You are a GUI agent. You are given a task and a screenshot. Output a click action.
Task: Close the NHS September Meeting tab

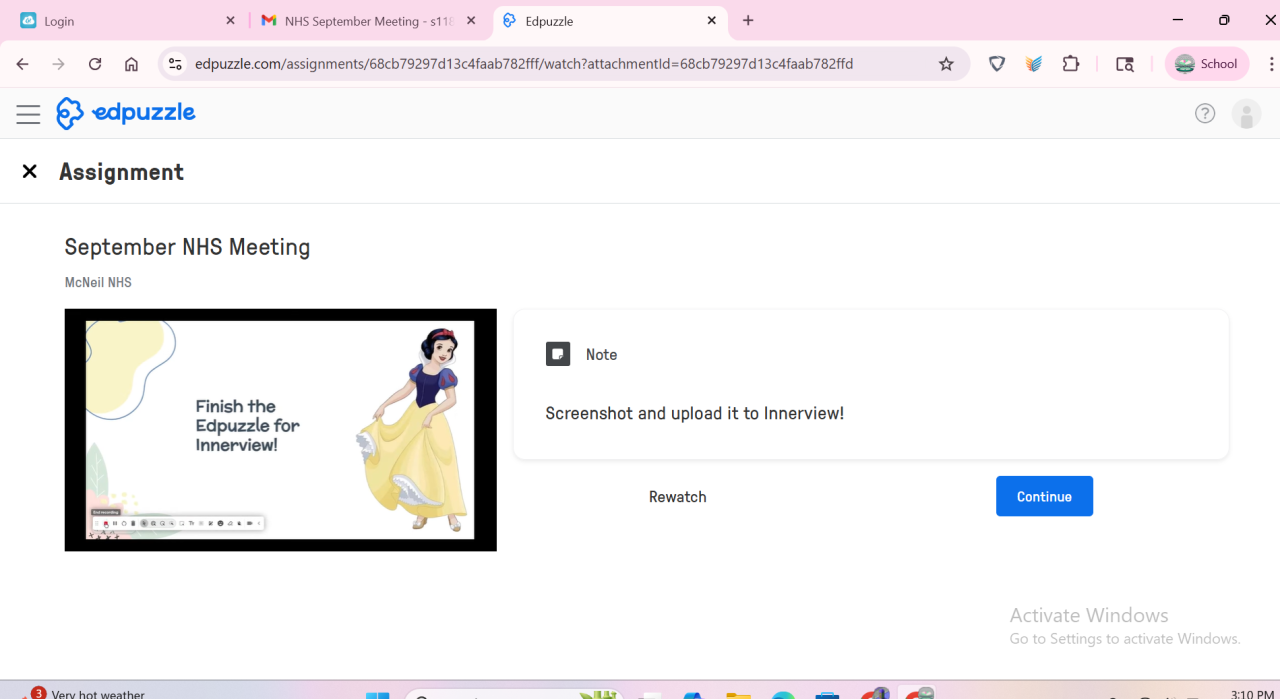click(471, 20)
